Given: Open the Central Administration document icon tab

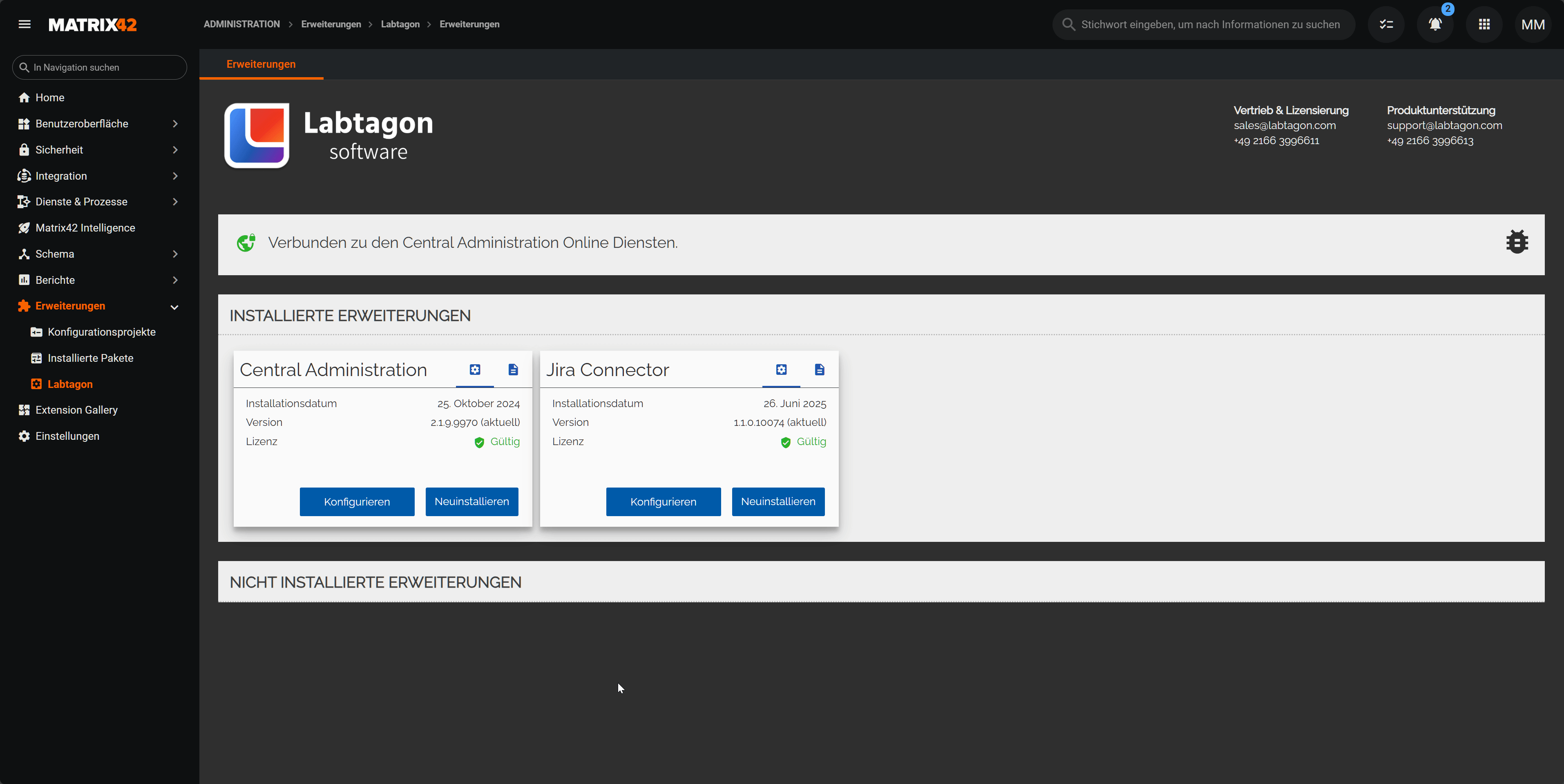Looking at the screenshot, I should pos(513,370).
